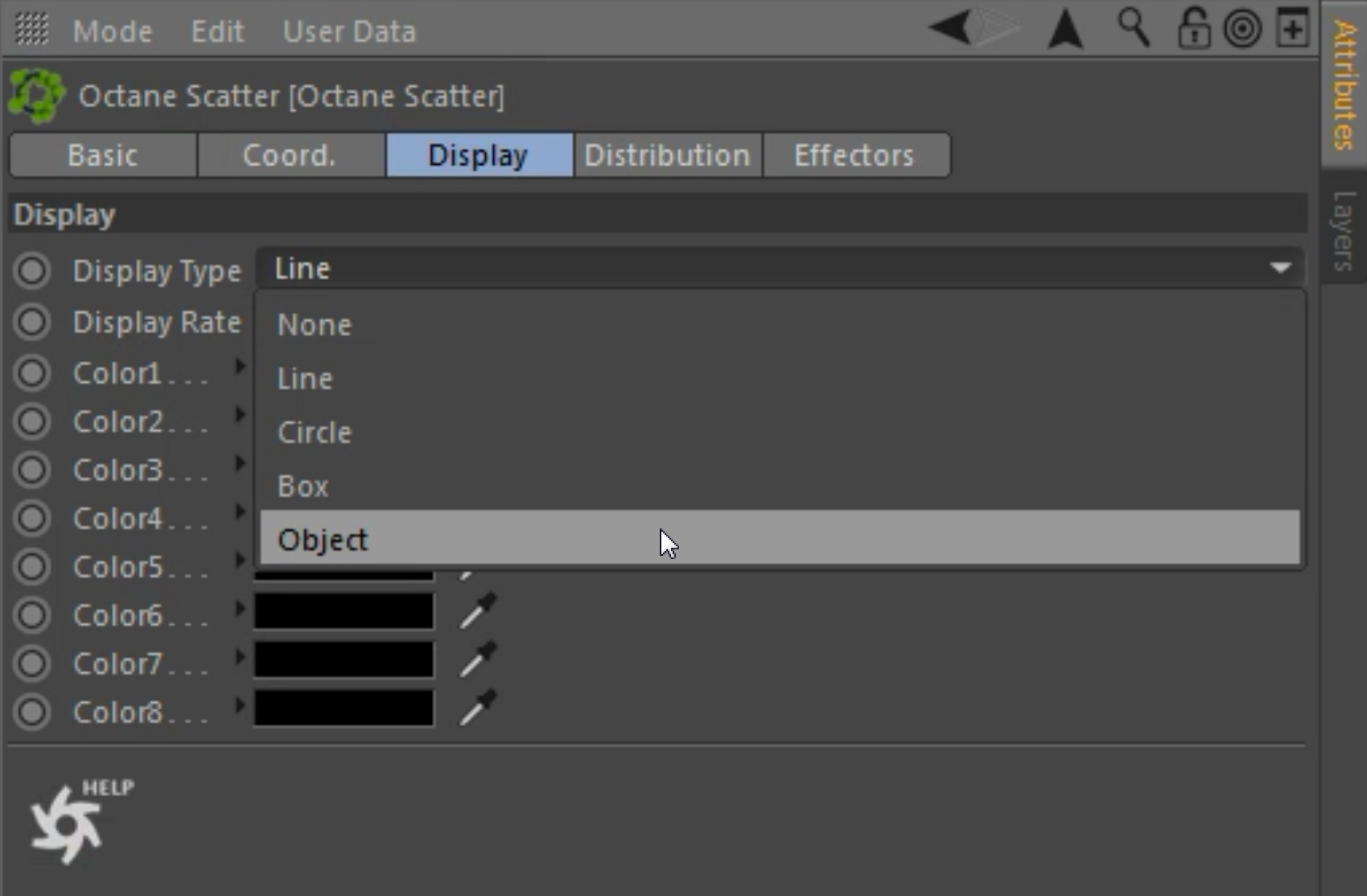
Task: Go forward with the right arrow icon
Action: point(998,28)
